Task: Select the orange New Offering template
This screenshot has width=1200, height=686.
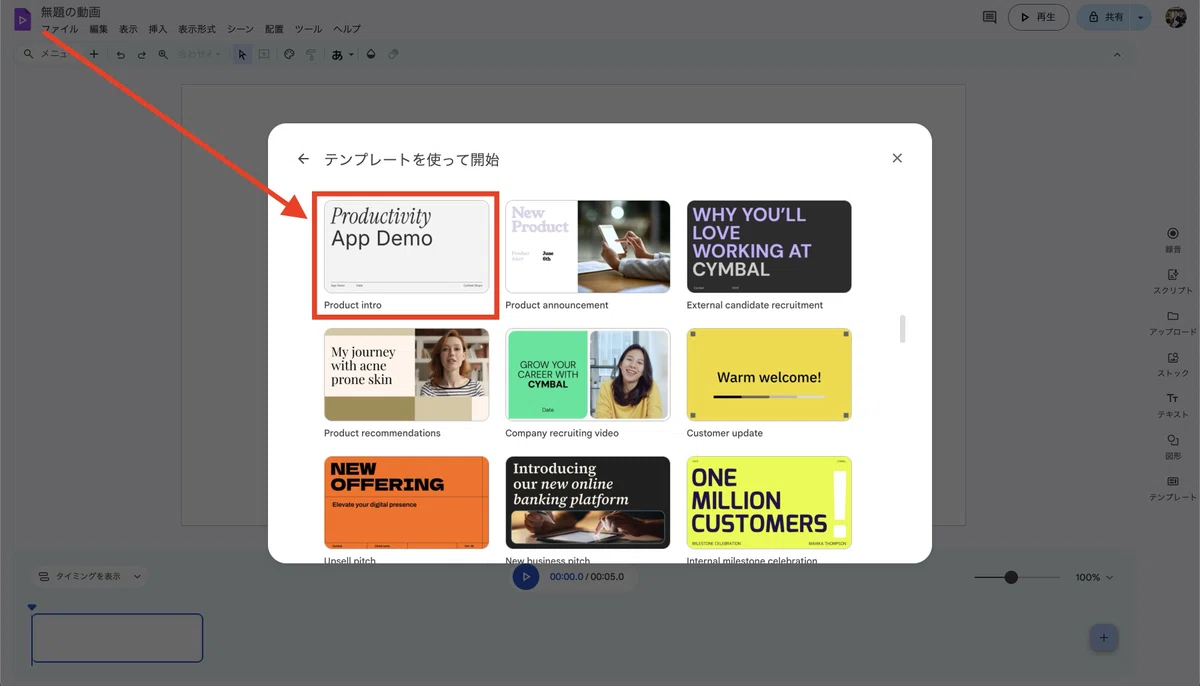Action: [406, 503]
